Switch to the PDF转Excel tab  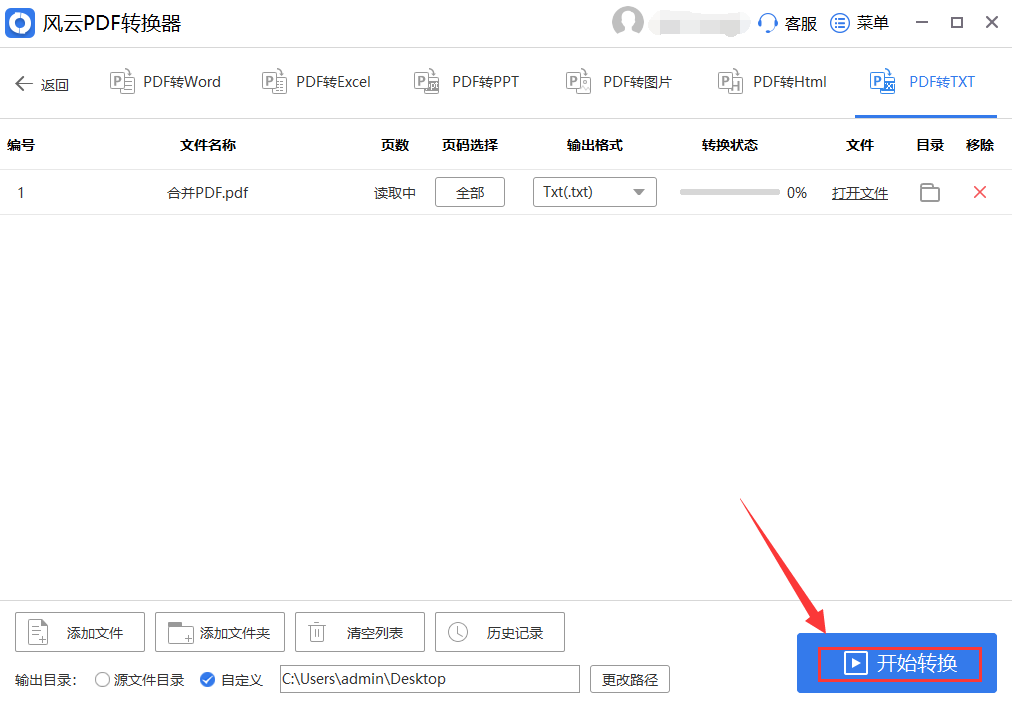[x=316, y=82]
